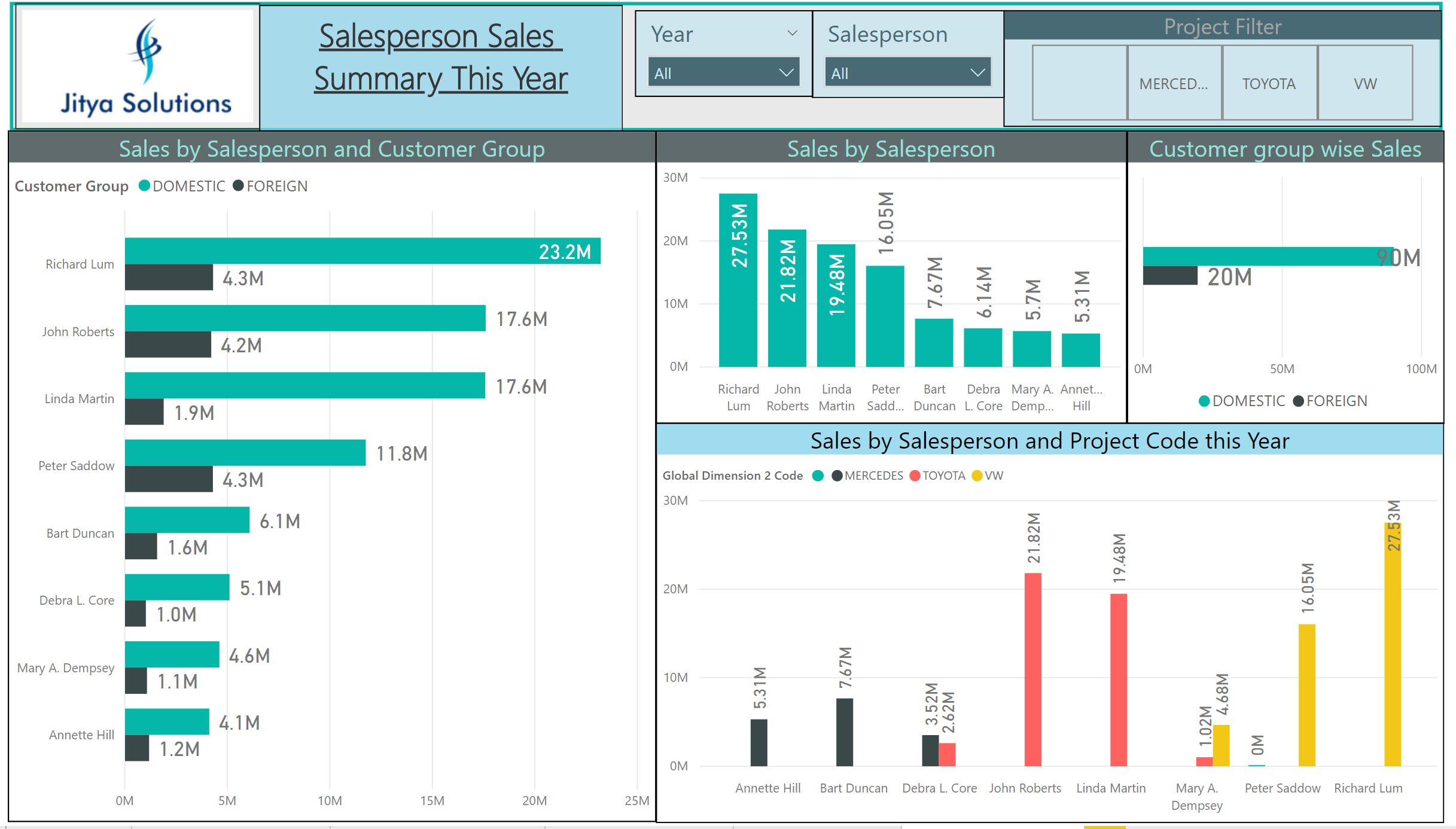Click the Global Dimension 2 Code legend title
The height and width of the screenshot is (829, 1456).
pyautogui.click(x=733, y=476)
